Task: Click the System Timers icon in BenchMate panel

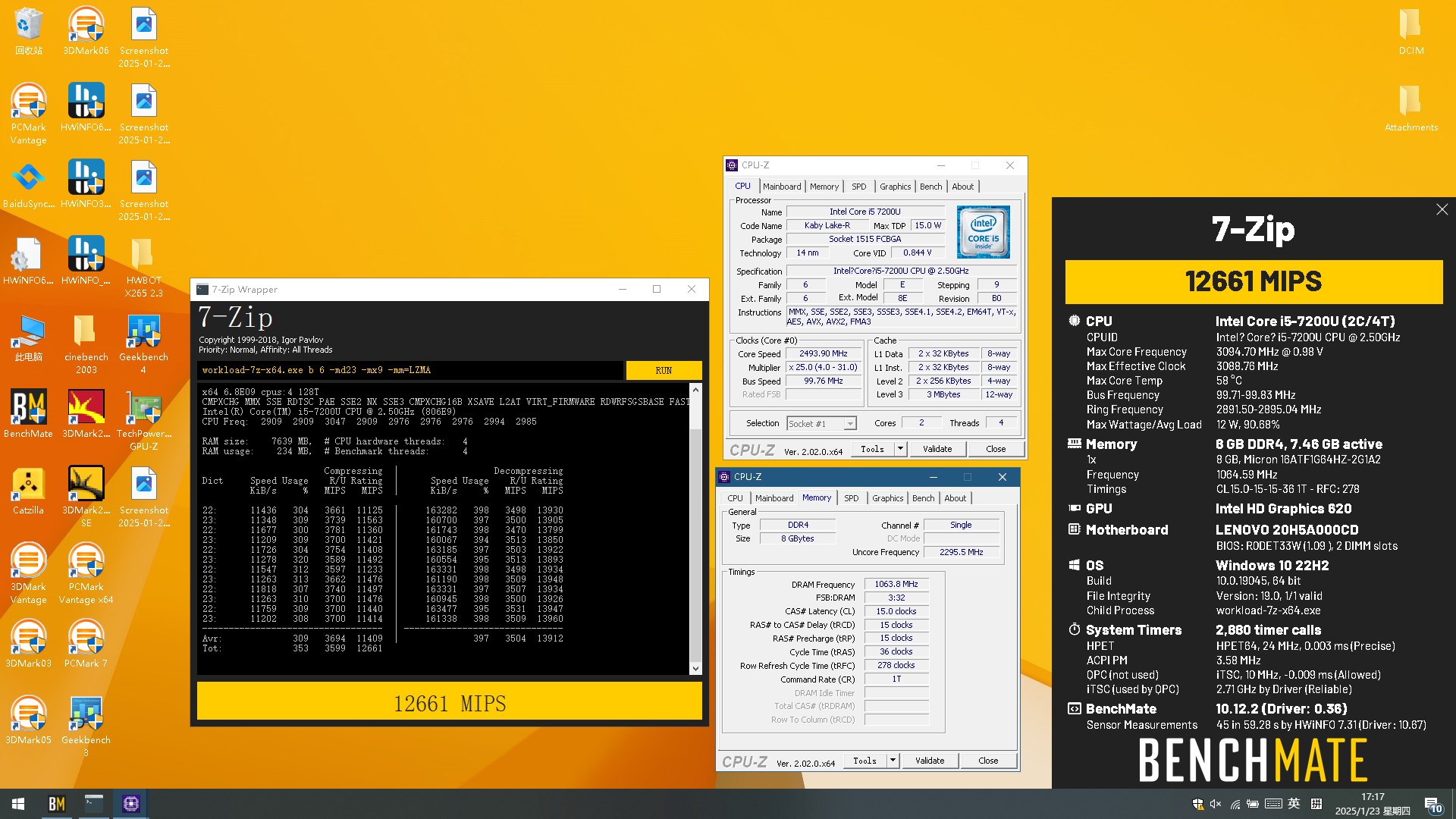Action: point(1074,629)
